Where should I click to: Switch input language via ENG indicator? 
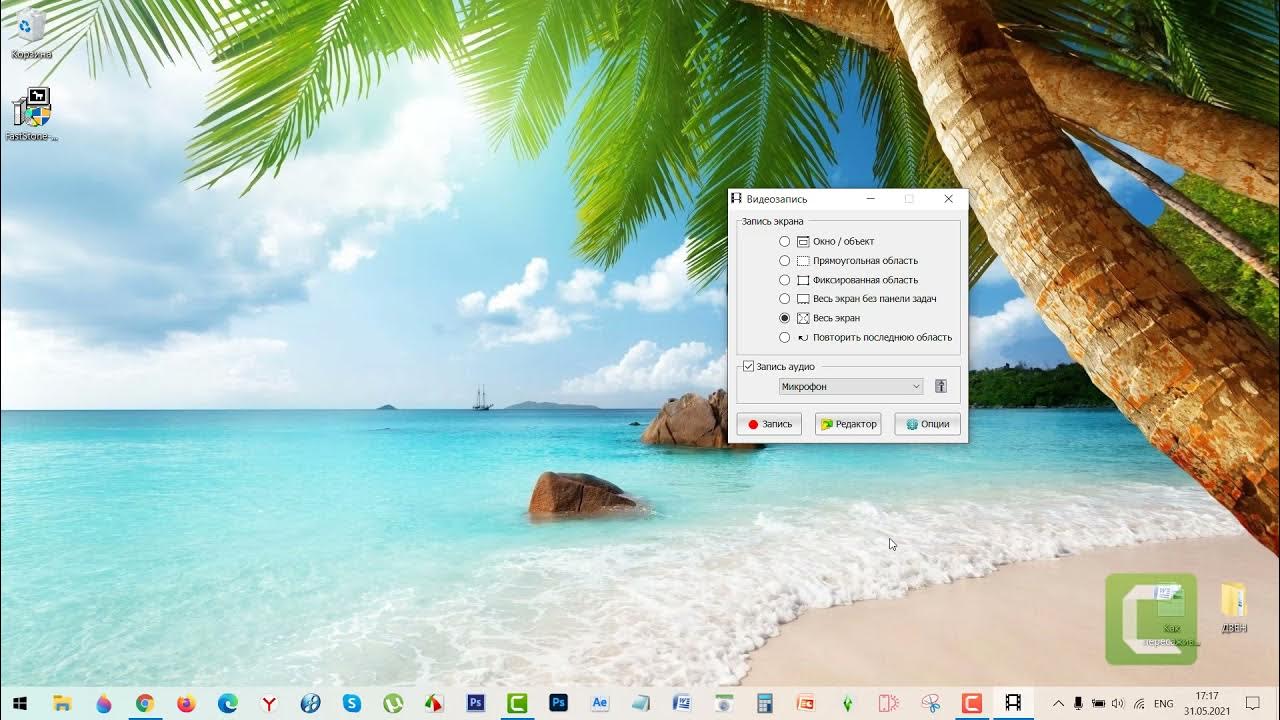(1163, 704)
